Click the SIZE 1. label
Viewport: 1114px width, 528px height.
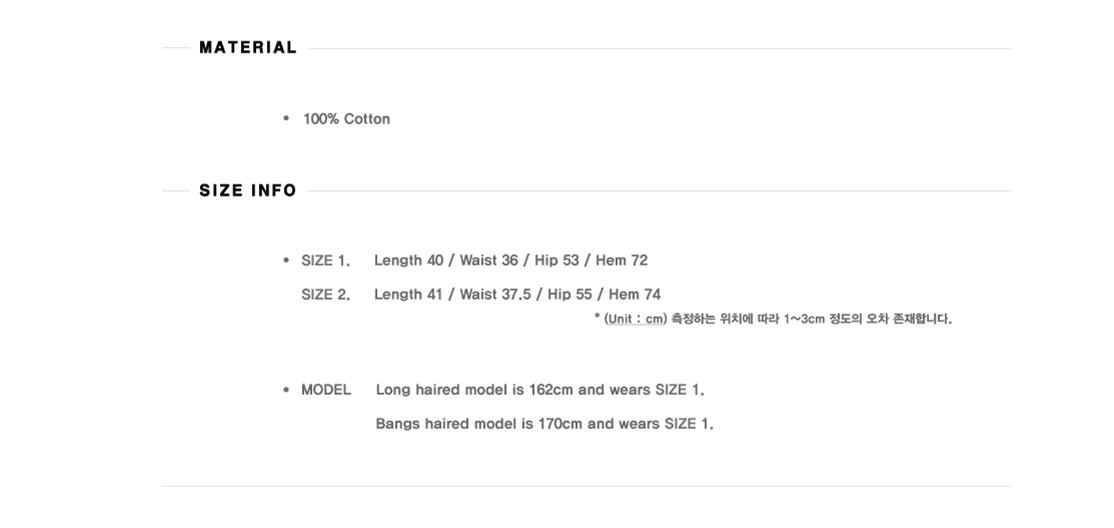(x=325, y=261)
